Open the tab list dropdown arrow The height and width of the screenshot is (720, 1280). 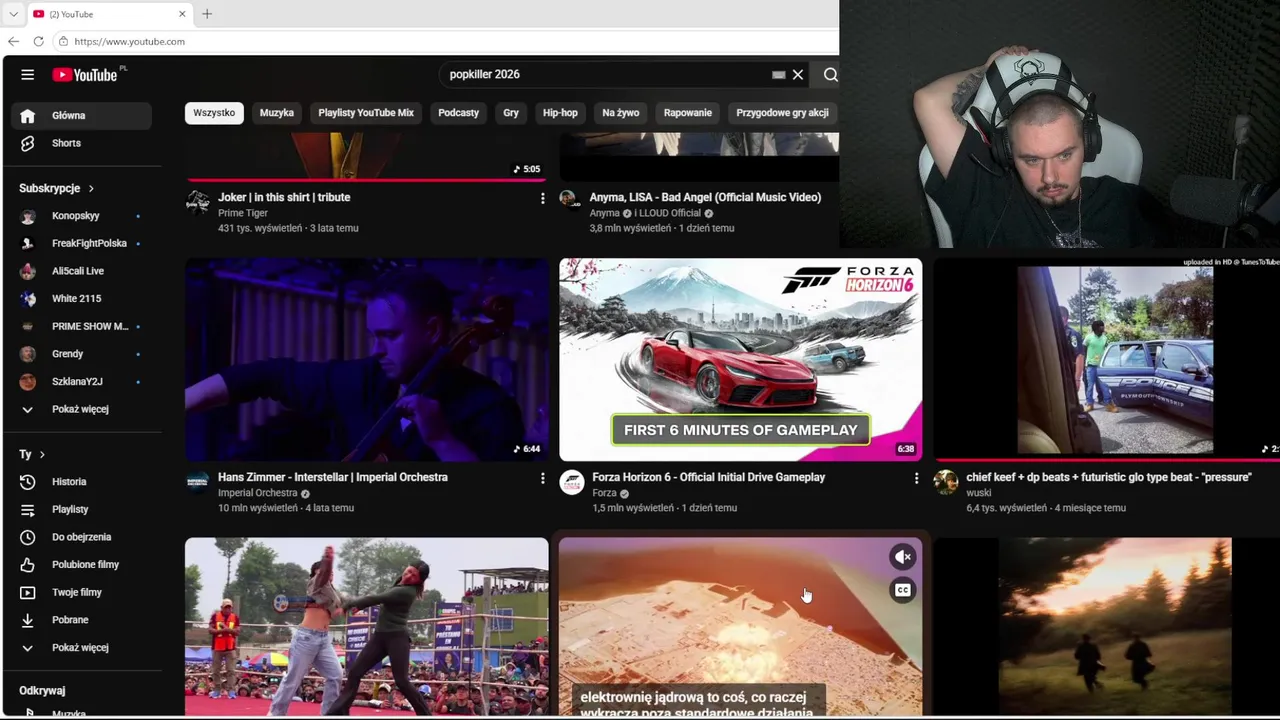point(13,14)
